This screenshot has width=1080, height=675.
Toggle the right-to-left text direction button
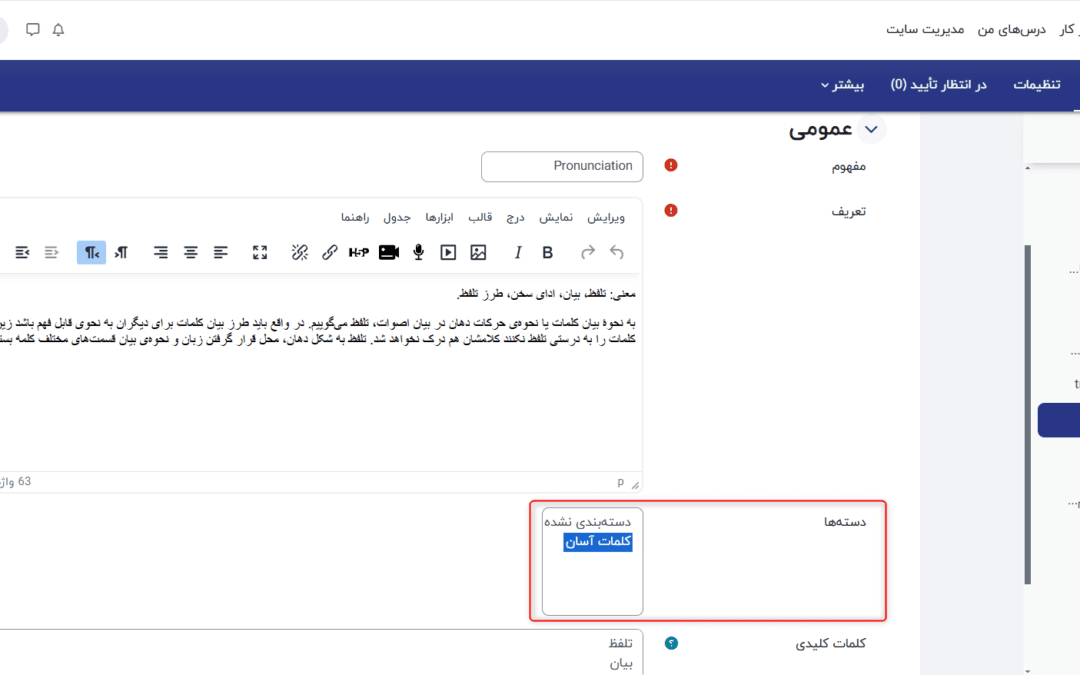[92, 253]
